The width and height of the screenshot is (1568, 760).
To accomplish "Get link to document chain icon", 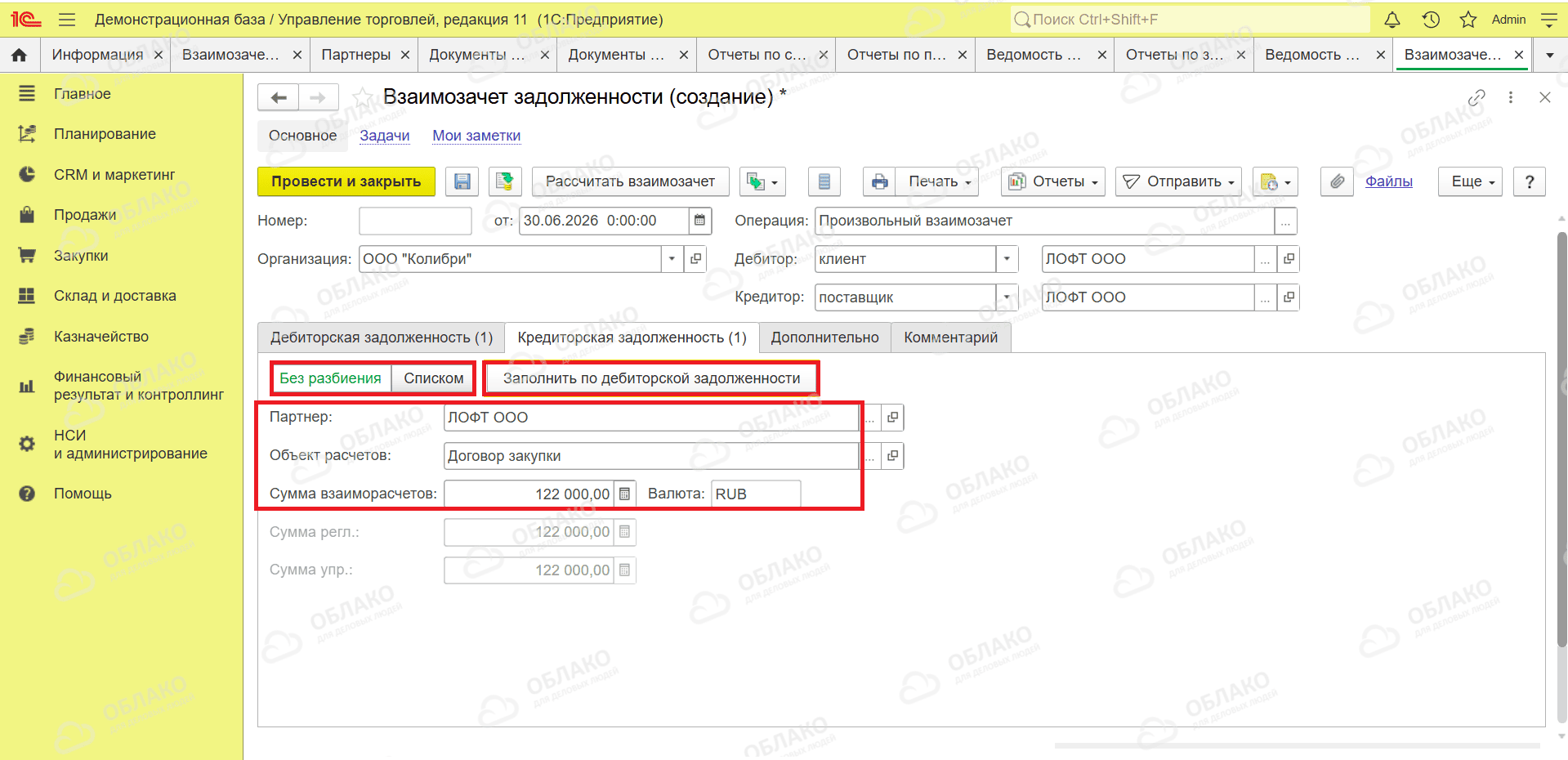I will pos(1476,98).
